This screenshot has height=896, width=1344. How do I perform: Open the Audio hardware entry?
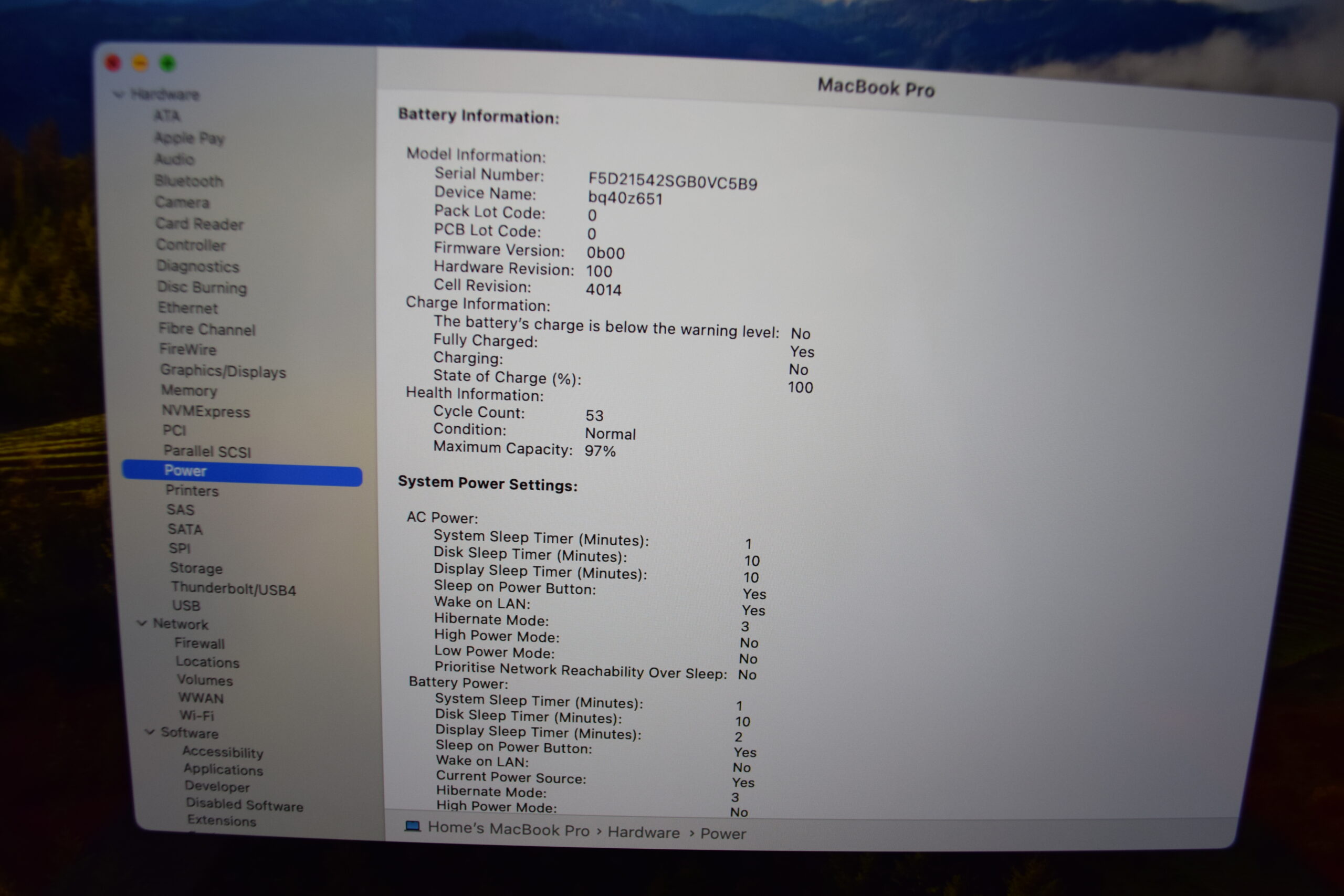coord(175,159)
